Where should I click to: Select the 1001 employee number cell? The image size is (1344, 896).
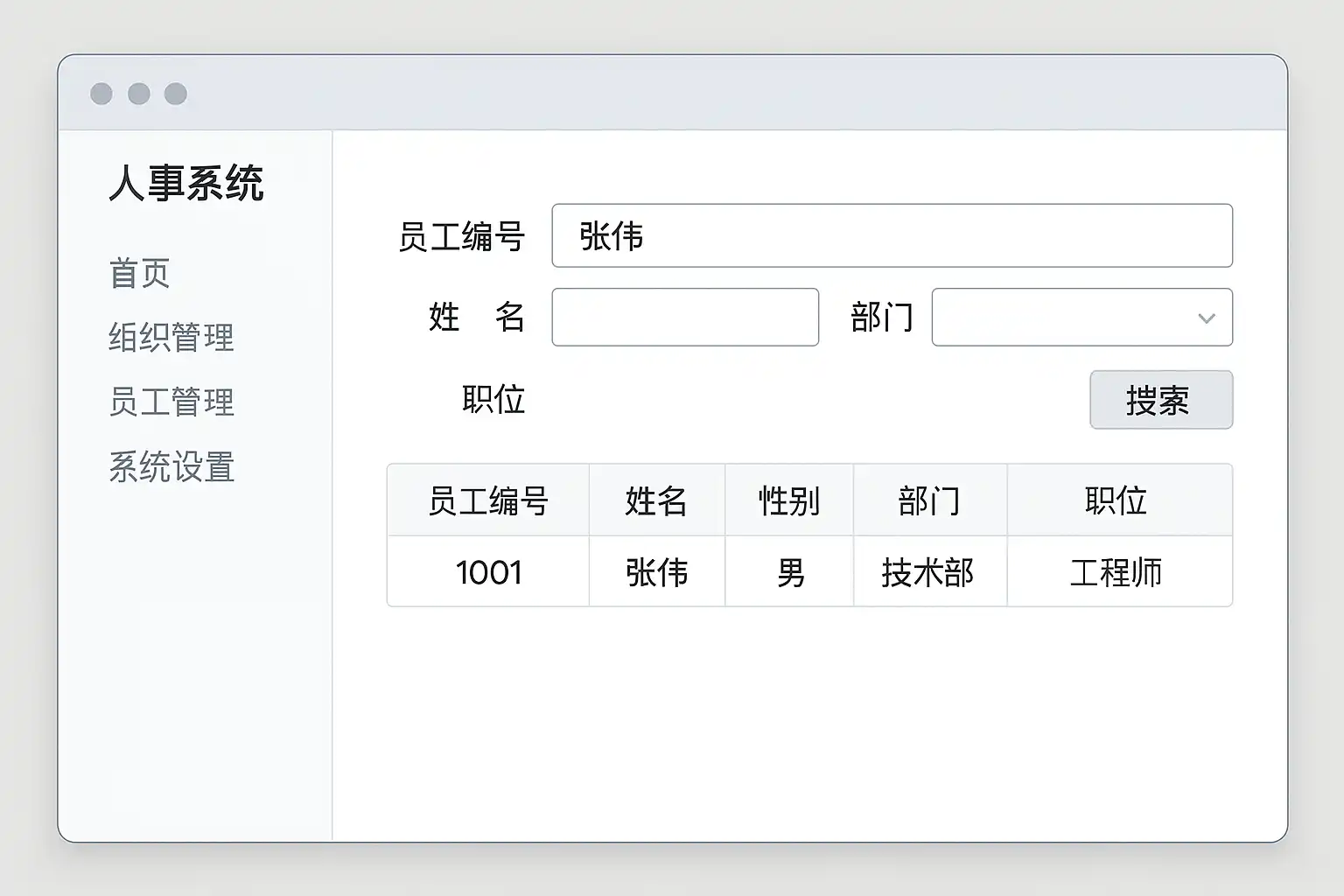tap(488, 573)
